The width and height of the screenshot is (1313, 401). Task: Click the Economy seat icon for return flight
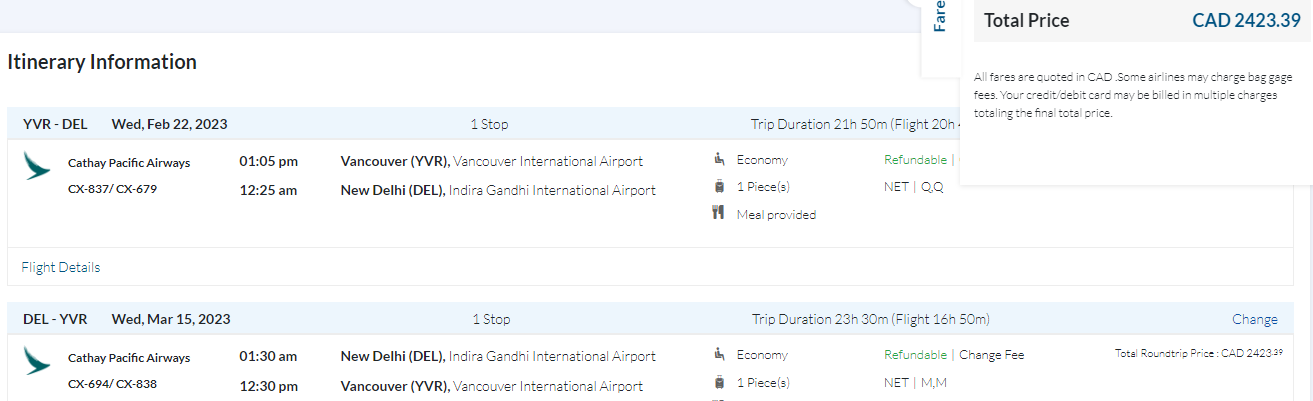(x=718, y=354)
